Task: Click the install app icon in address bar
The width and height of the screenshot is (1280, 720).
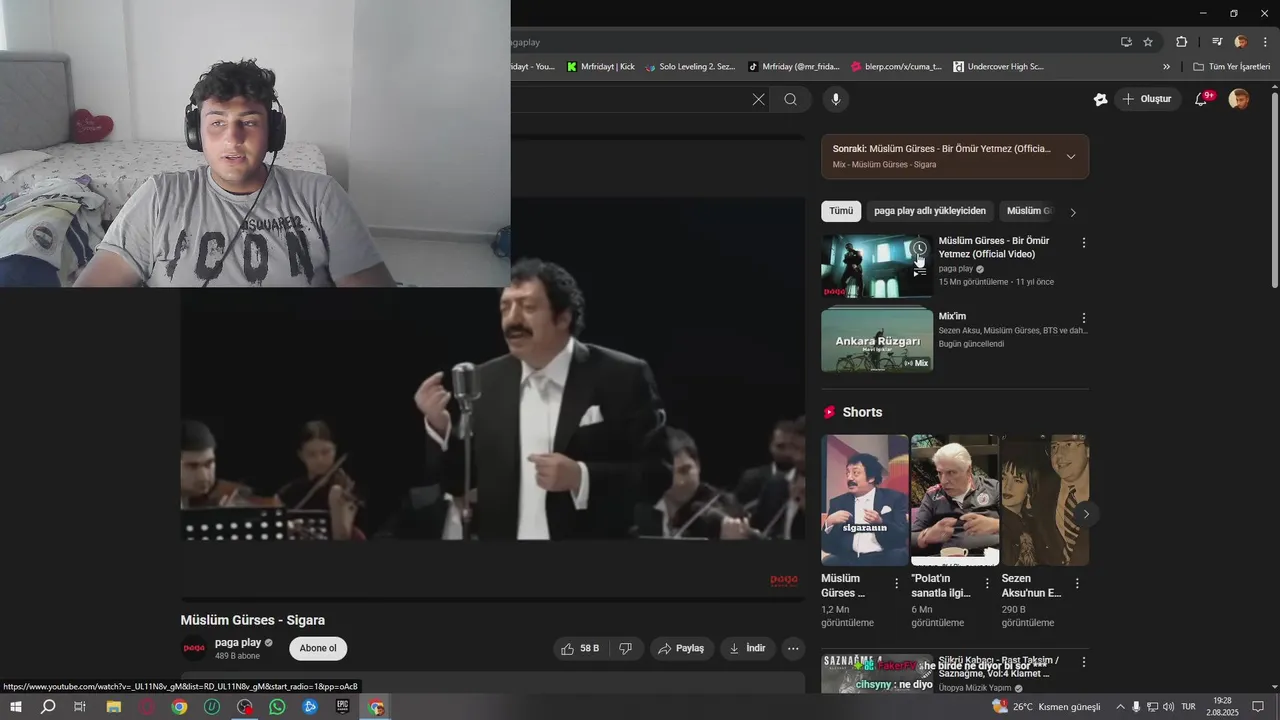Action: (1126, 42)
